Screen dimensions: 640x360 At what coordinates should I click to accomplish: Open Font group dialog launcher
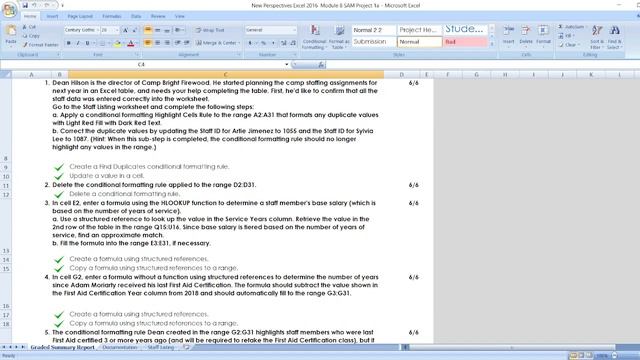point(137,55)
